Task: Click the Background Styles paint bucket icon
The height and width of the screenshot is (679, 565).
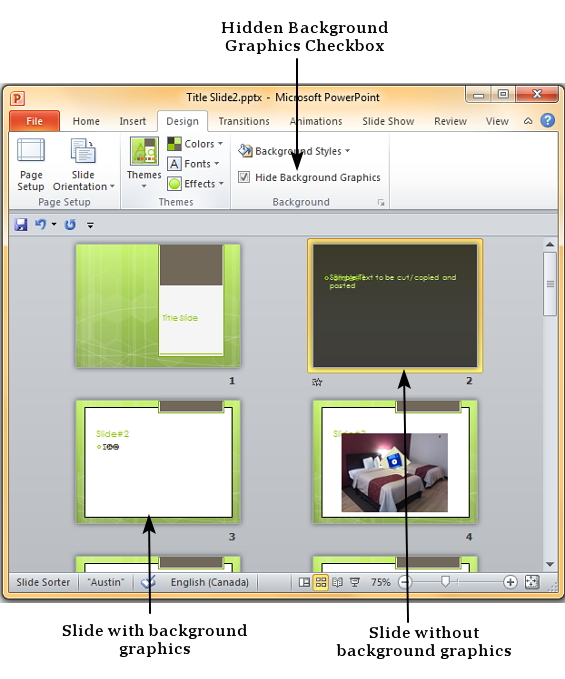Action: 245,150
